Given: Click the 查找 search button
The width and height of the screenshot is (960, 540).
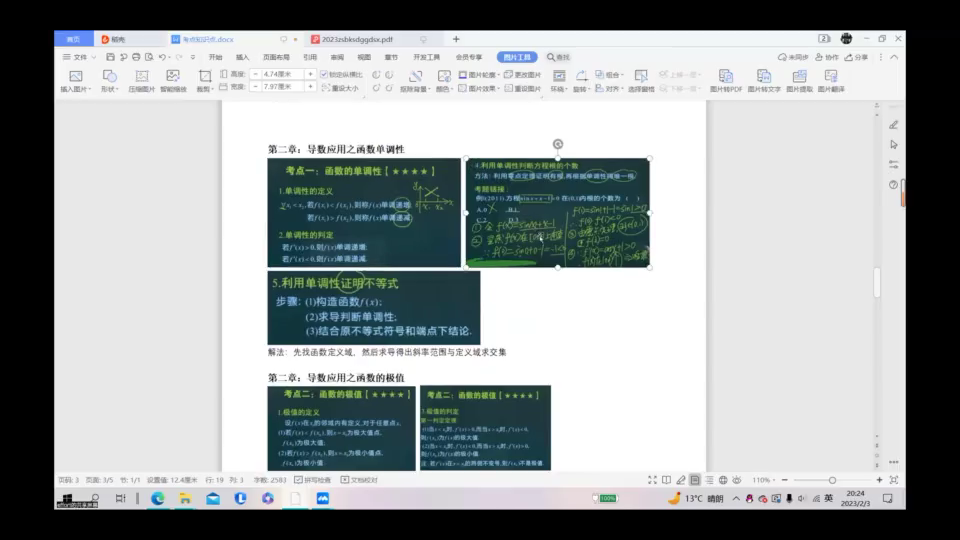Looking at the screenshot, I should [558, 57].
